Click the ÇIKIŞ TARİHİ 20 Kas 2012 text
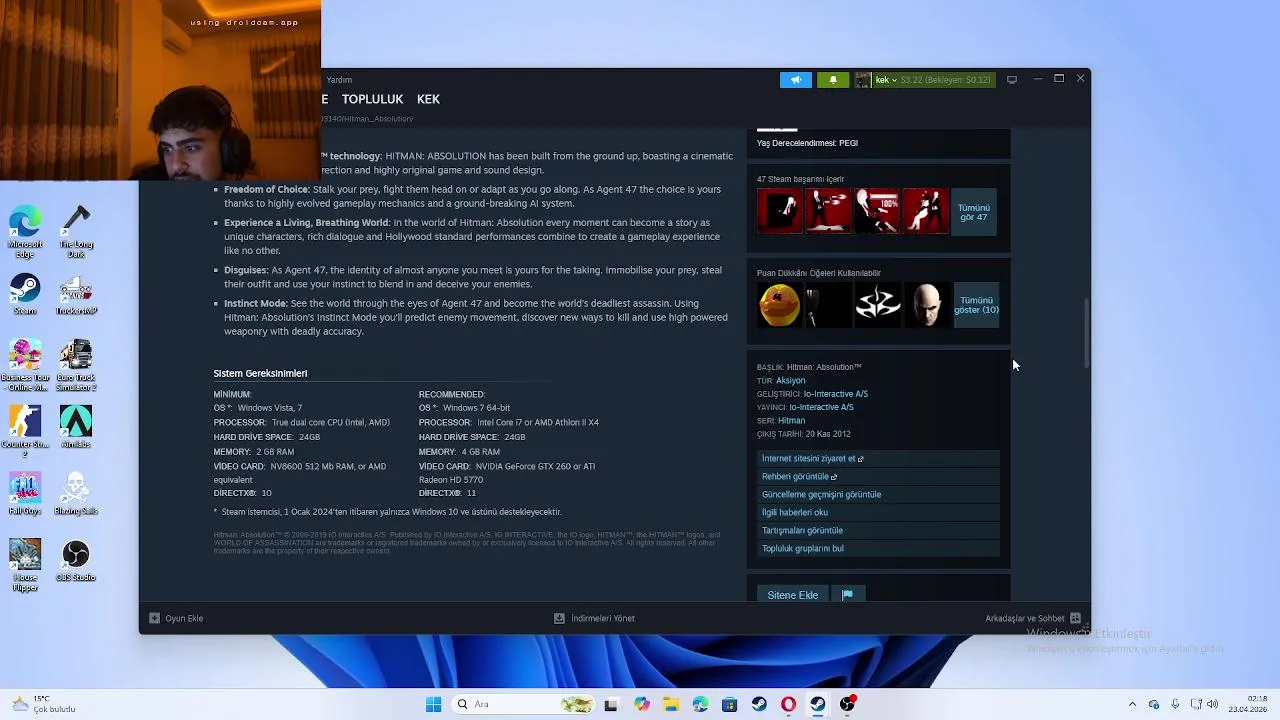 804,434
